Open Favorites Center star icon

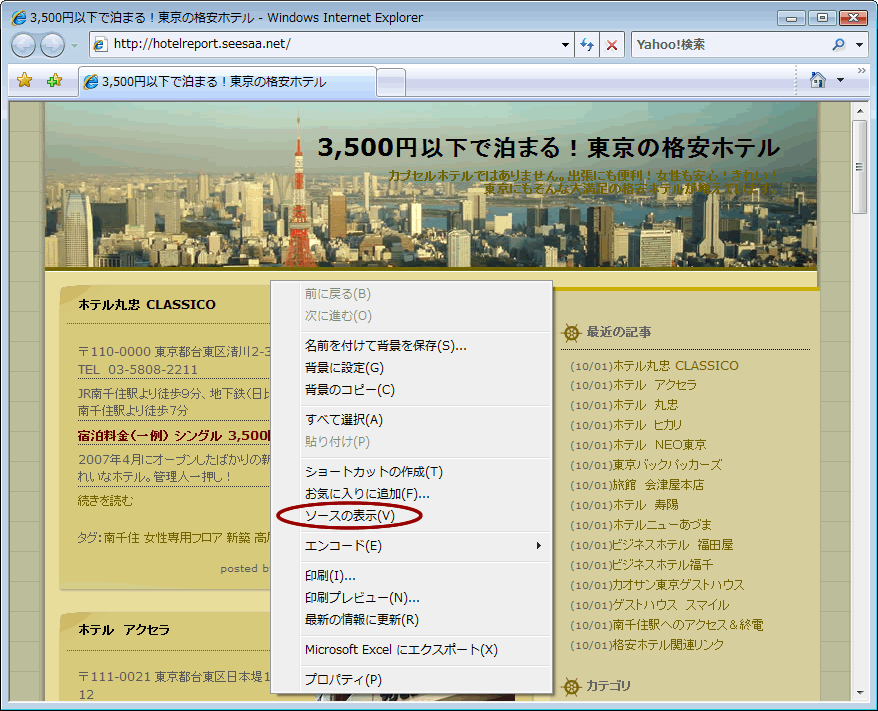pyautogui.click(x=25, y=80)
